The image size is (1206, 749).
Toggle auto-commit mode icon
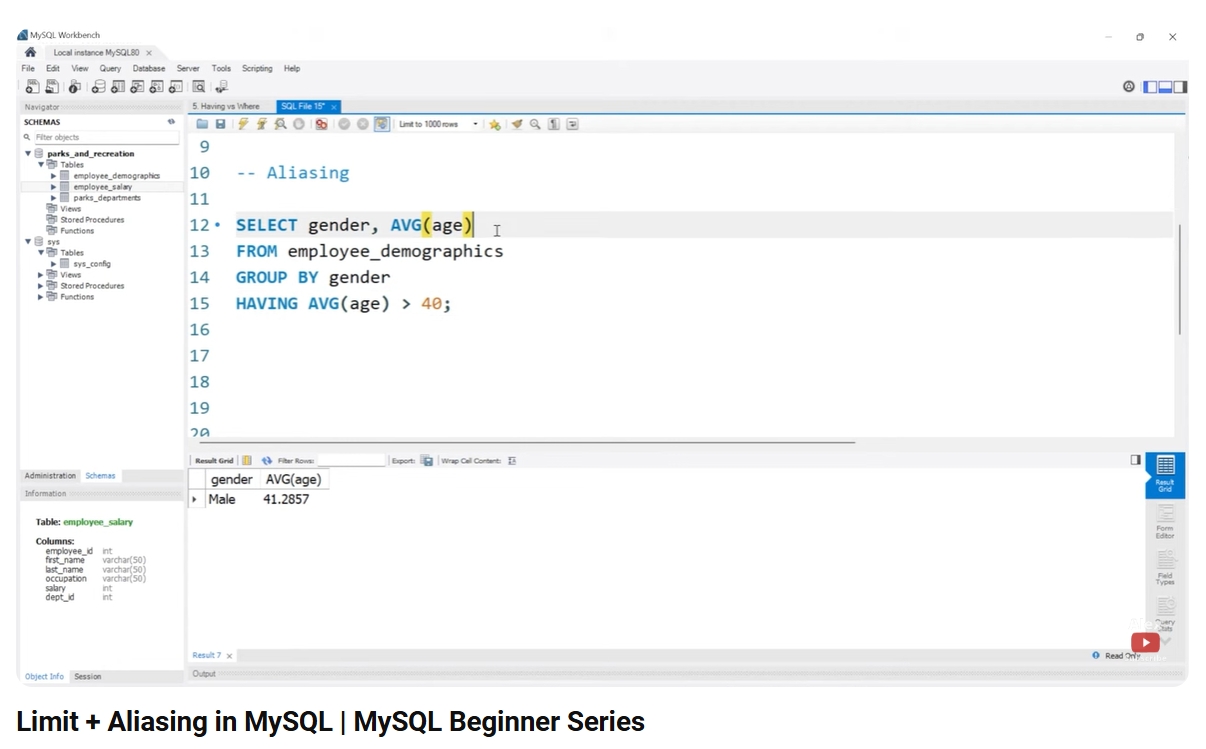click(382, 124)
